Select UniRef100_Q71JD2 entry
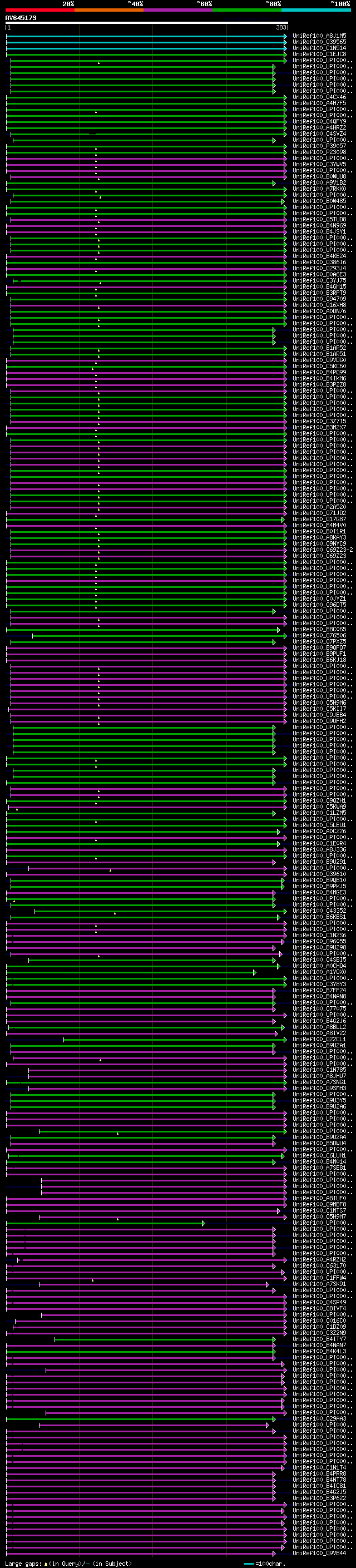 pos(319,513)
